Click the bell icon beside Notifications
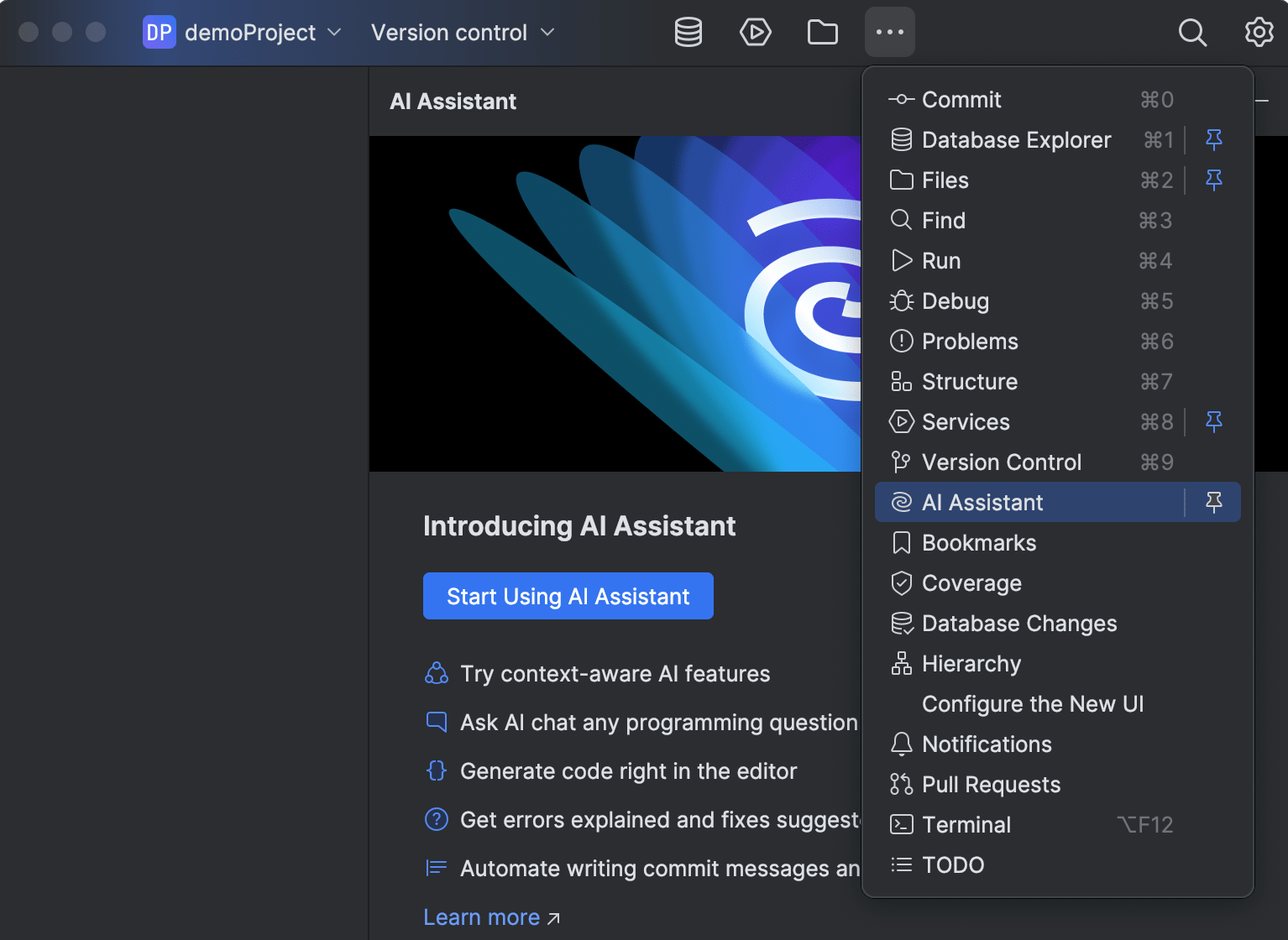Viewport: 1288px width, 940px height. click(901, 744)
